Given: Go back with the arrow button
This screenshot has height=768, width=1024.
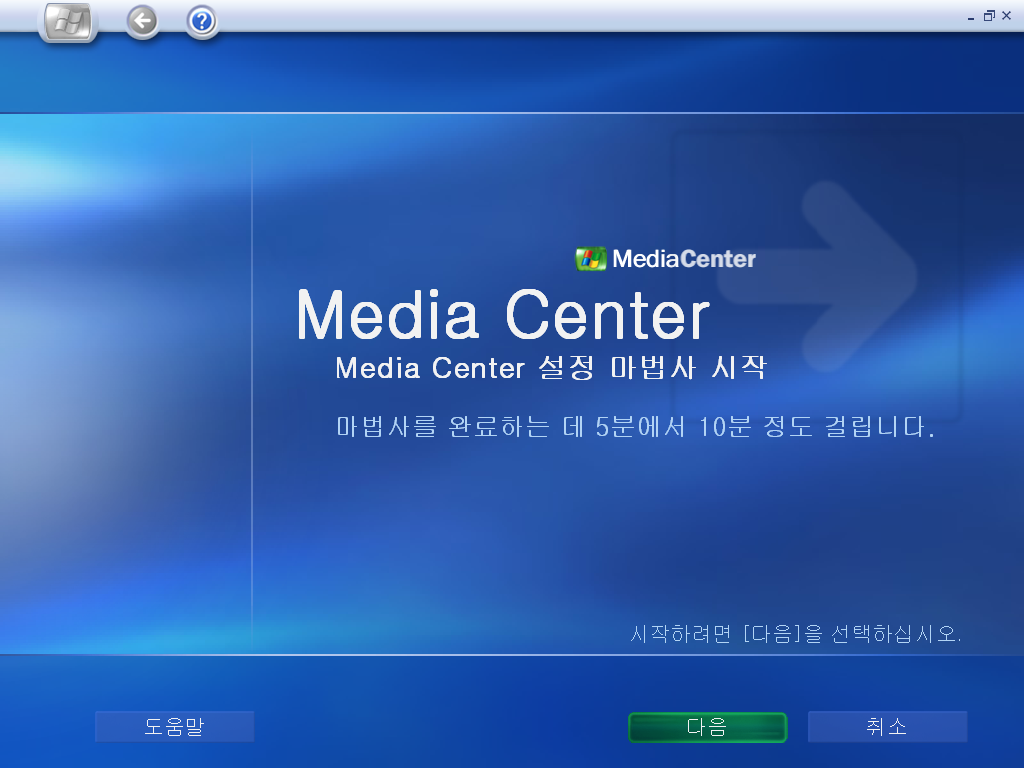Looking at the screenshot, I should tap(142, 22).
